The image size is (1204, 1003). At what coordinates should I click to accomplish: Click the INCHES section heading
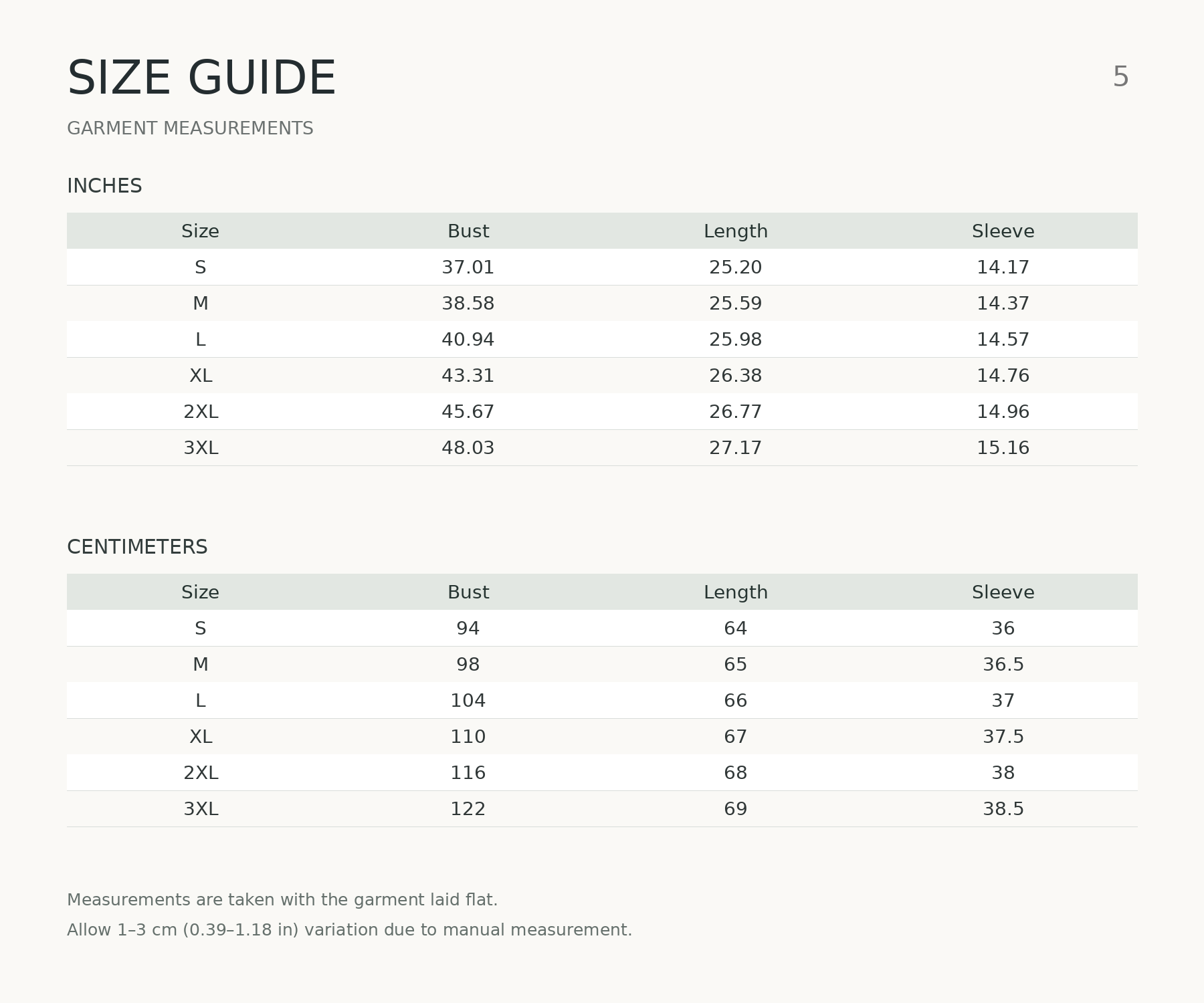pyautogui.click(x=104, y=186)
